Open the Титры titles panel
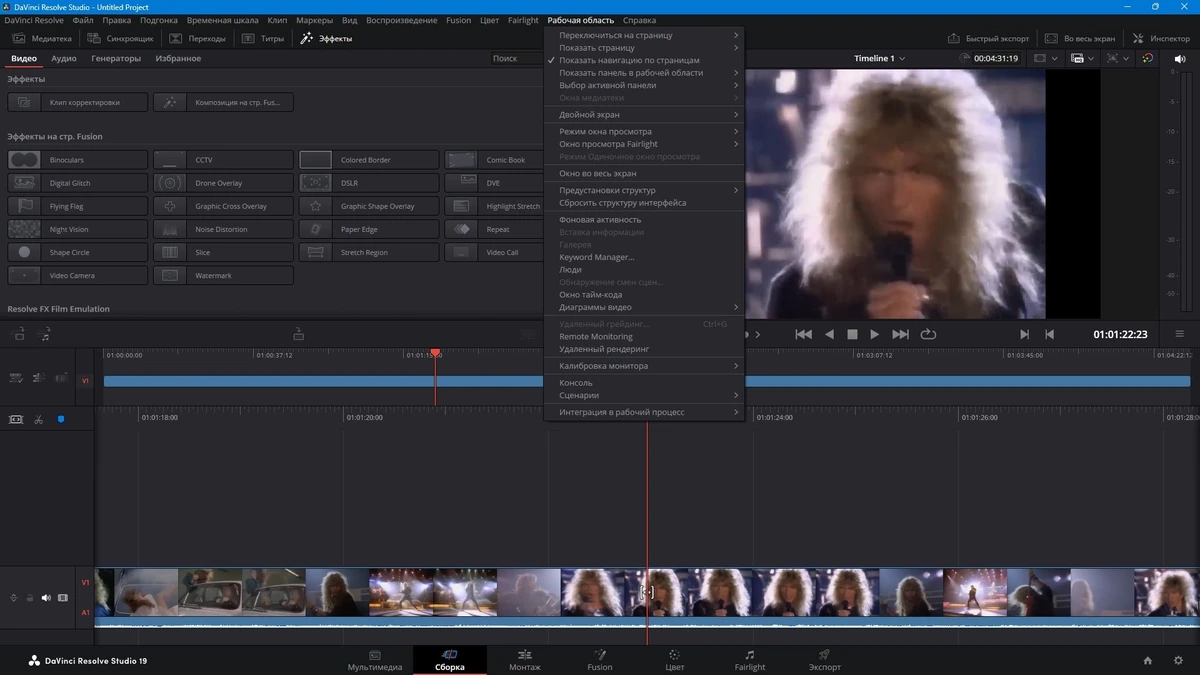Screen dimensions: 1200x675 point(263,38)
